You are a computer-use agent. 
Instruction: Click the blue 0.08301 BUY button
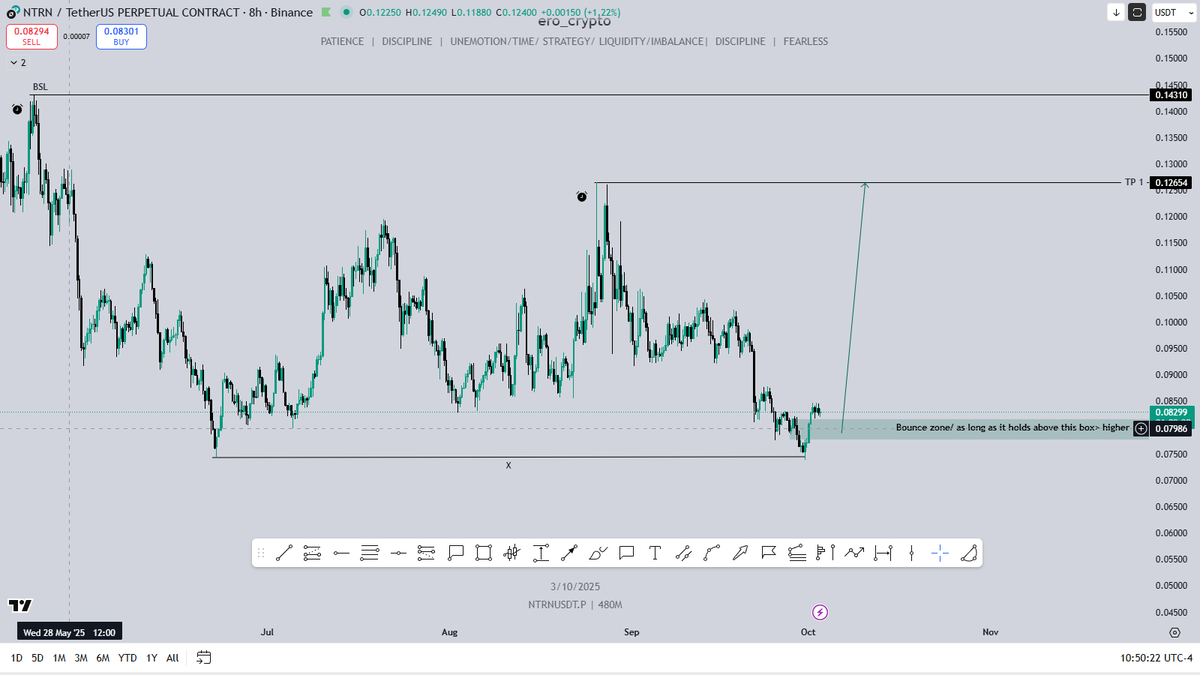click(123, 37)
